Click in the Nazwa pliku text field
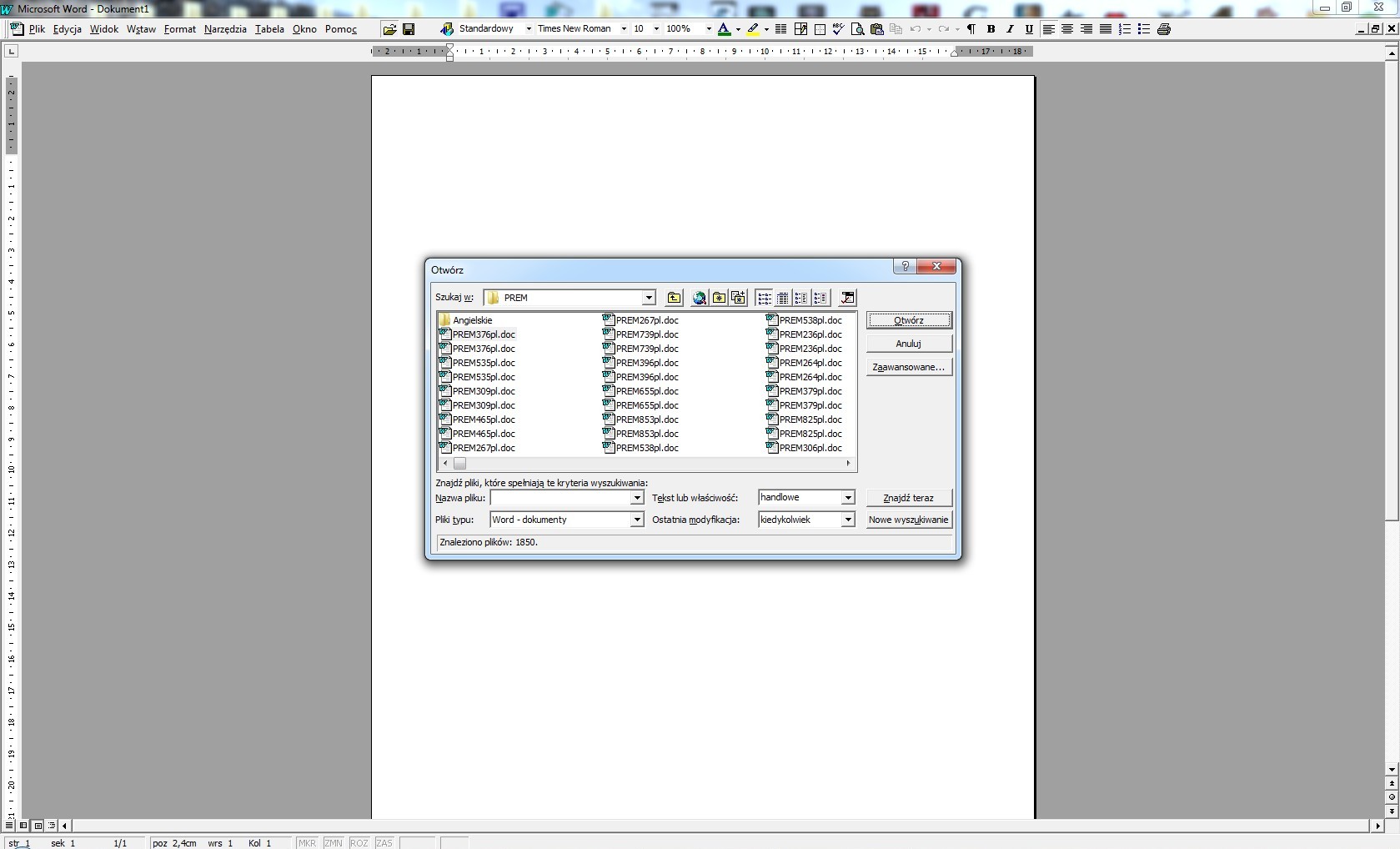The height and width of the screenshot is (849, 1400). [559, 498]
